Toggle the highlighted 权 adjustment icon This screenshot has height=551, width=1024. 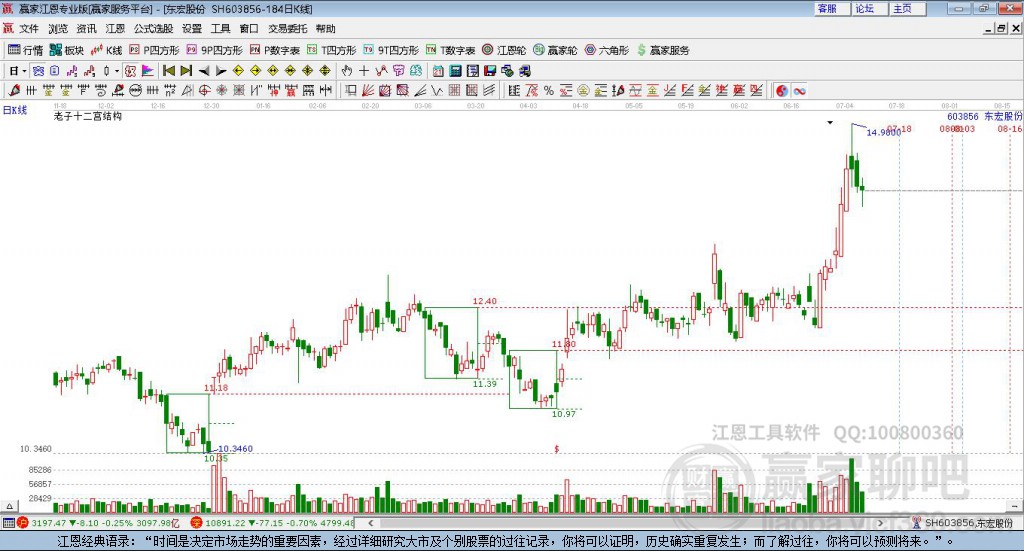[x=131, y=71]
